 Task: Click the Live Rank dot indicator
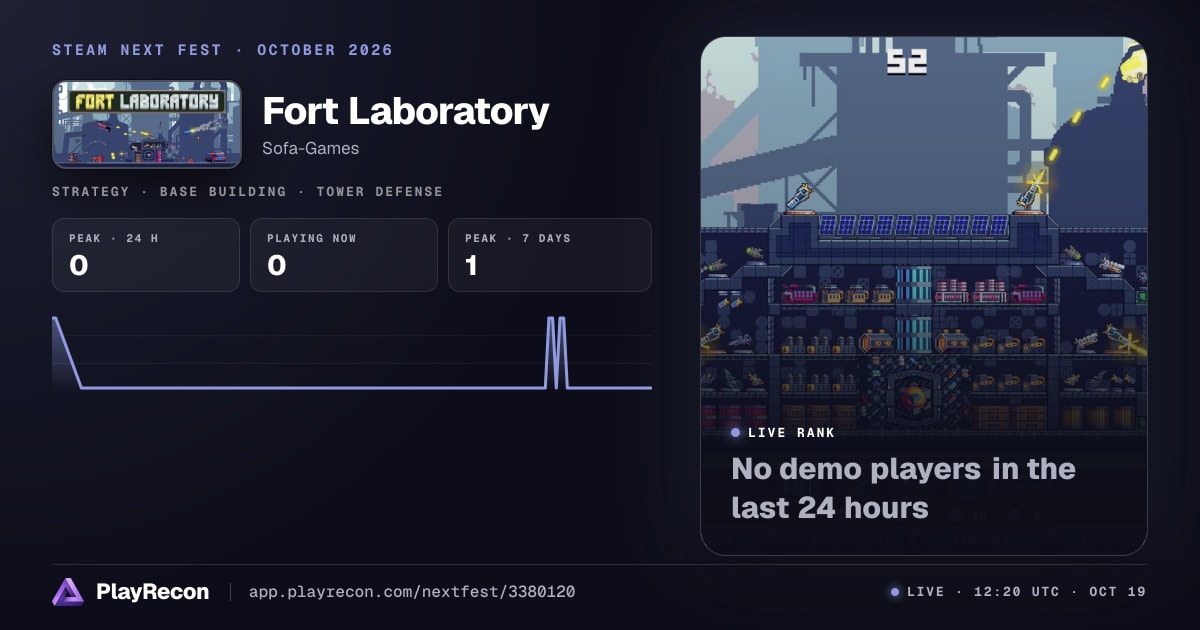[x=736, y=433]
